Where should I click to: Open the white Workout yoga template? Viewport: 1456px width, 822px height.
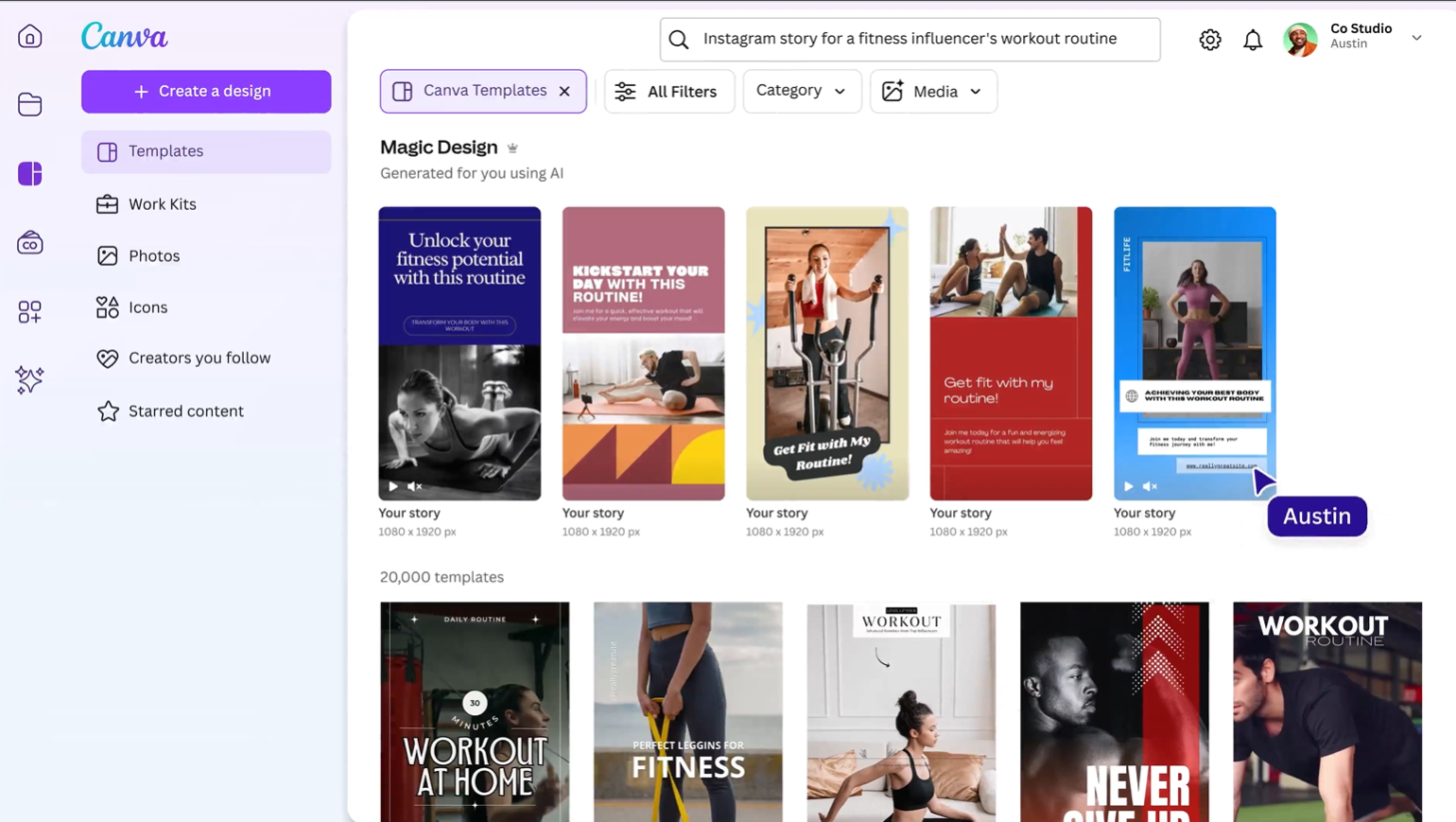point(901,712)
